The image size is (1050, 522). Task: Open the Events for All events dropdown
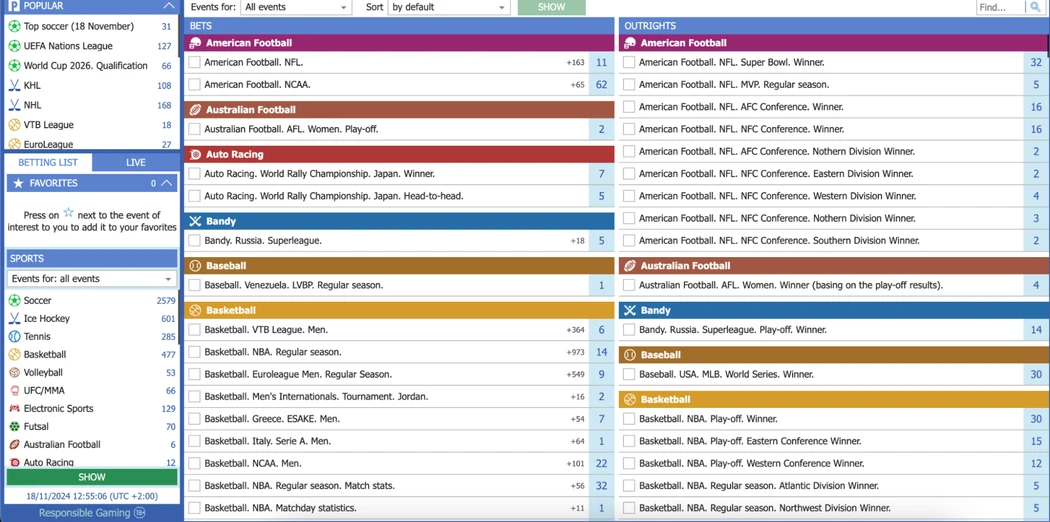pos(295,7)
